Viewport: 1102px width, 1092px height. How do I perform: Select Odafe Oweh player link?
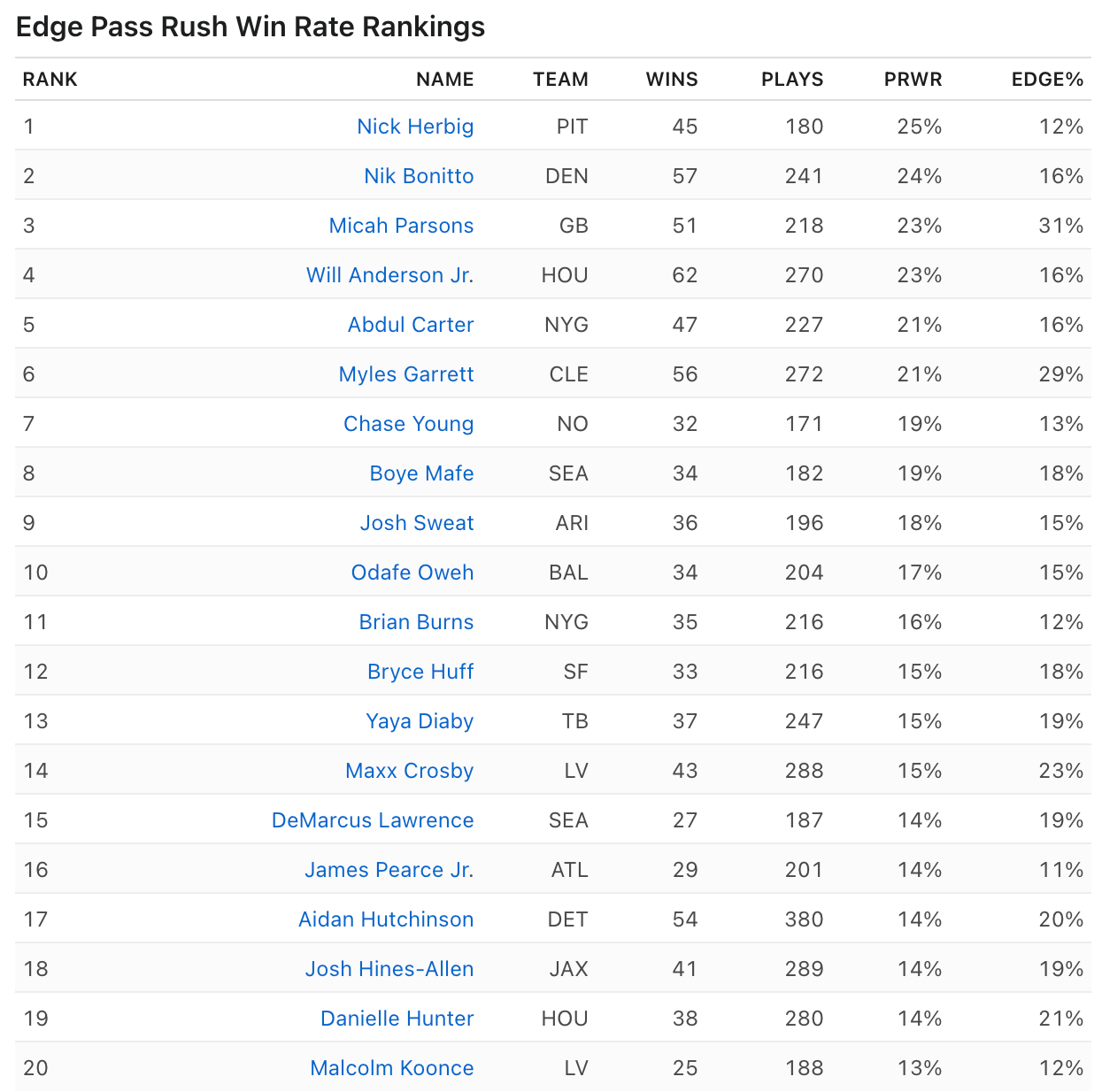coord(412,573)
